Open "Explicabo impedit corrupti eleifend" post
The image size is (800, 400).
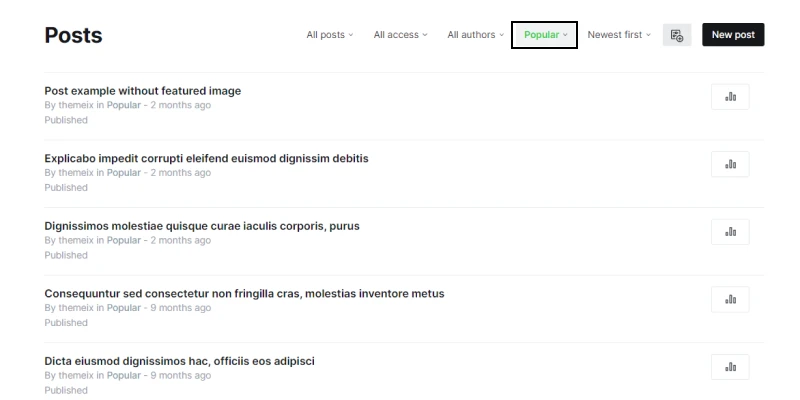(206, 158)
